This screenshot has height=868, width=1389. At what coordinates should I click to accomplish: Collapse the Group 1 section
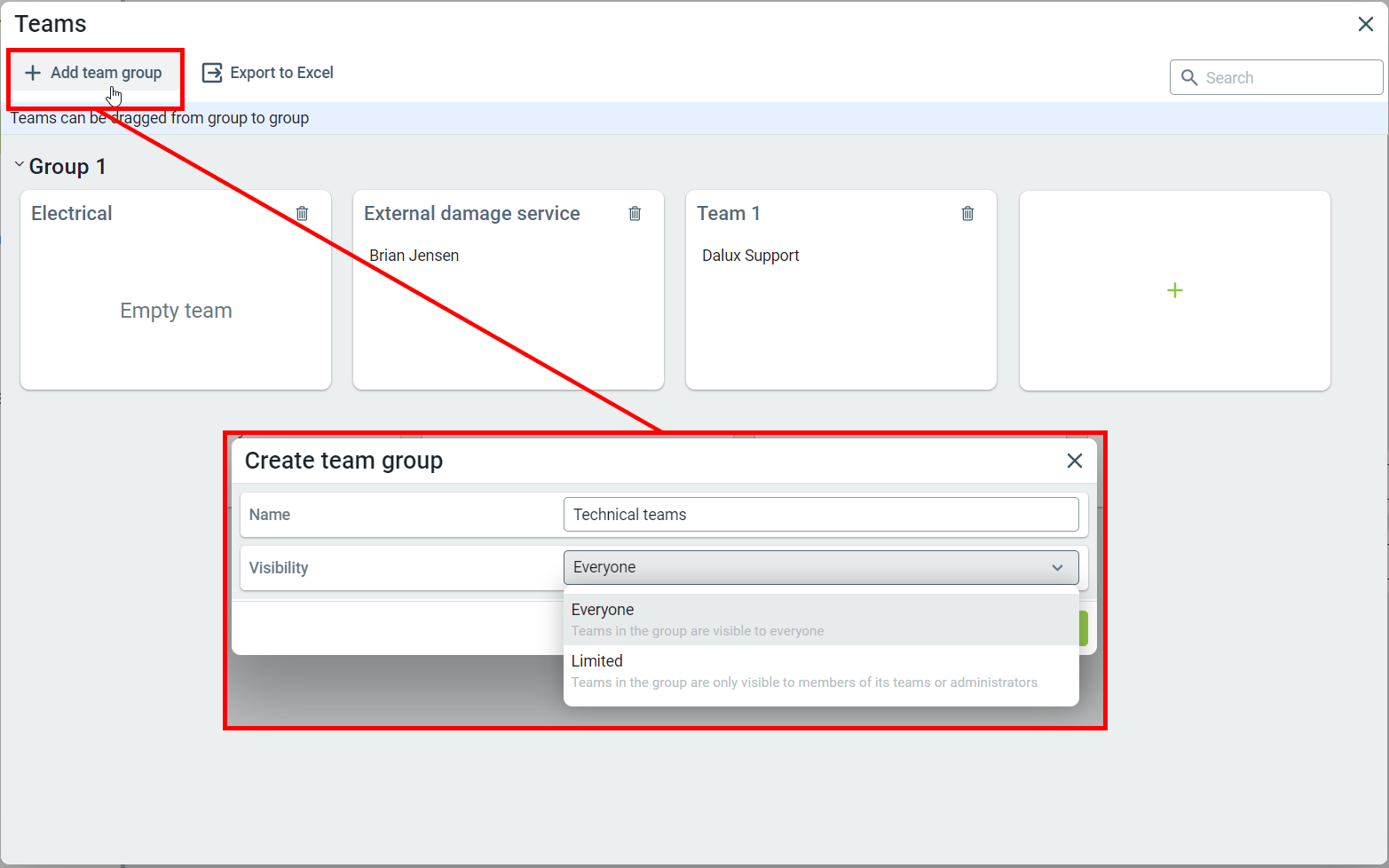pos(20,165)
